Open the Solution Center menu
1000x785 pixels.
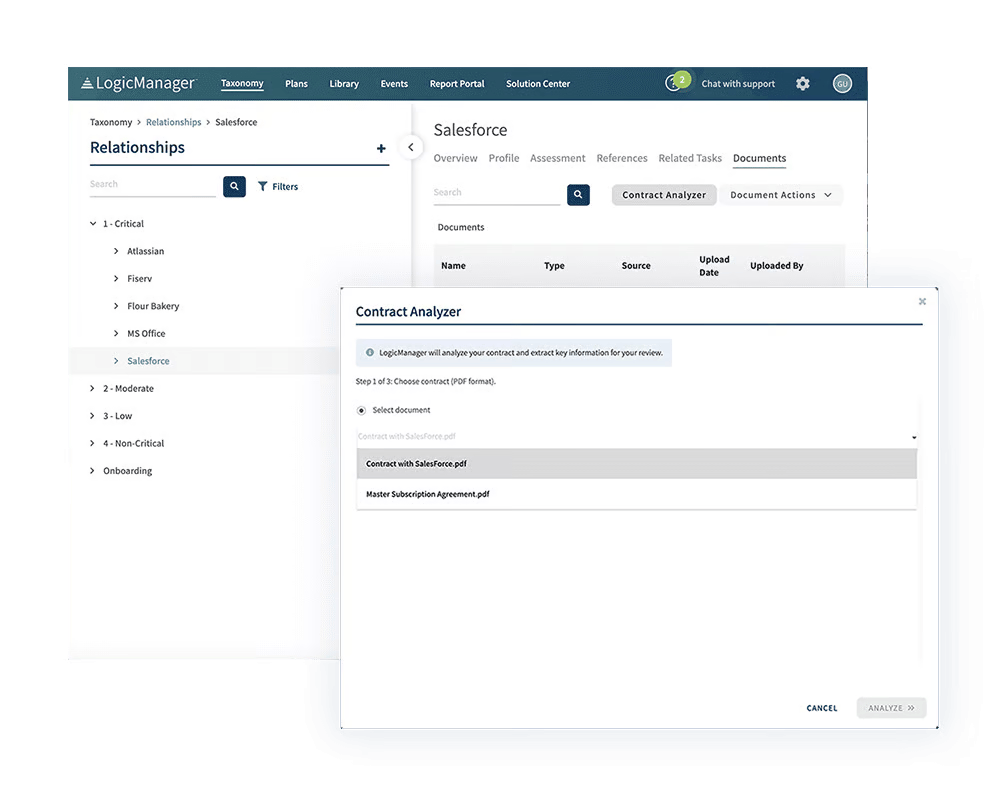pyautogui.click(x=538, y=84)
